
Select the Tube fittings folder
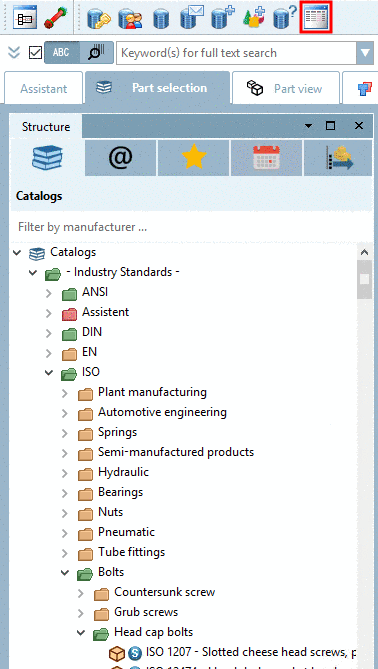[x=131, y=552]
